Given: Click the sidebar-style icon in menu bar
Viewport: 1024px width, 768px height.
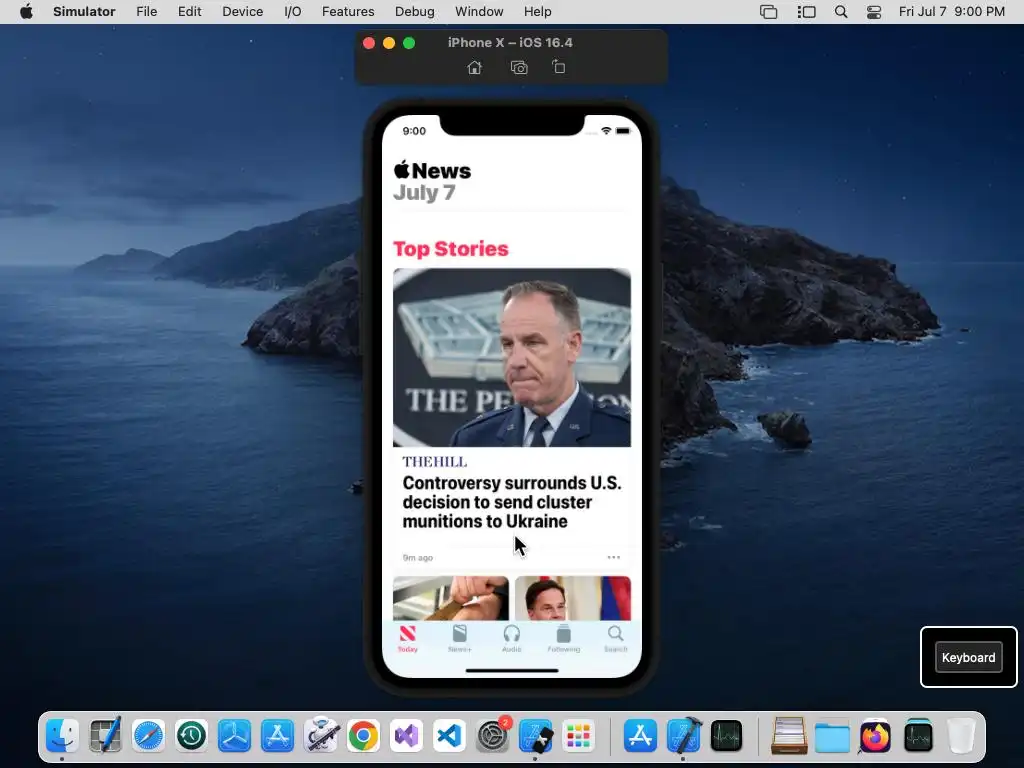Looking at the screenshot, I should (x=807, y=12).
